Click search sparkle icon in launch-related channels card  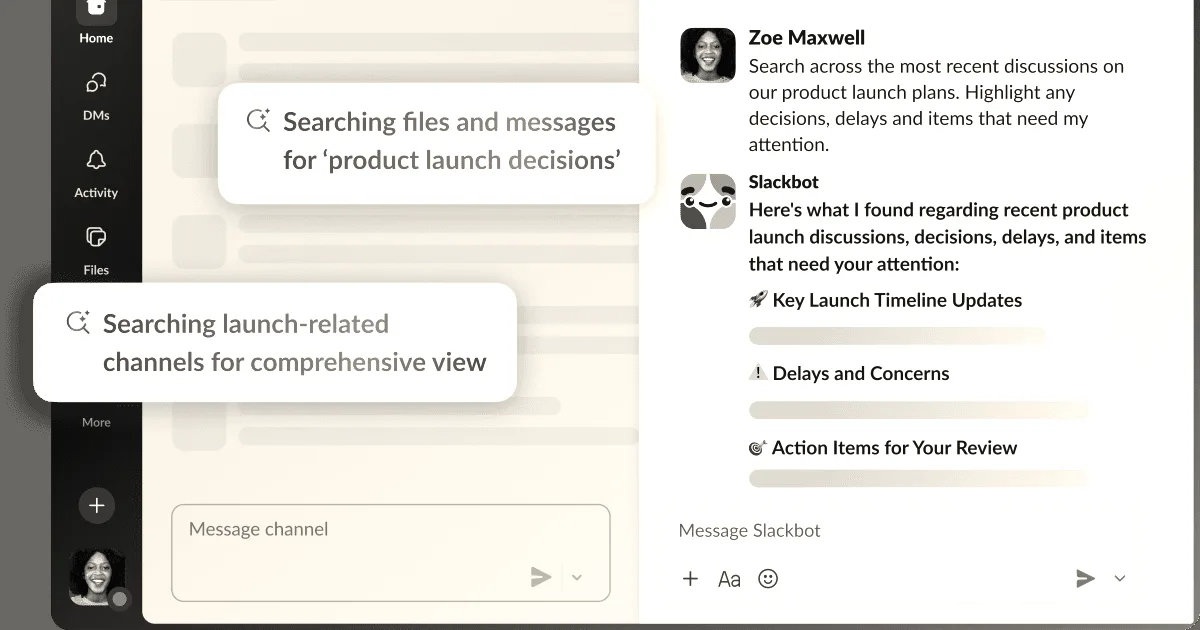(78, 322)
